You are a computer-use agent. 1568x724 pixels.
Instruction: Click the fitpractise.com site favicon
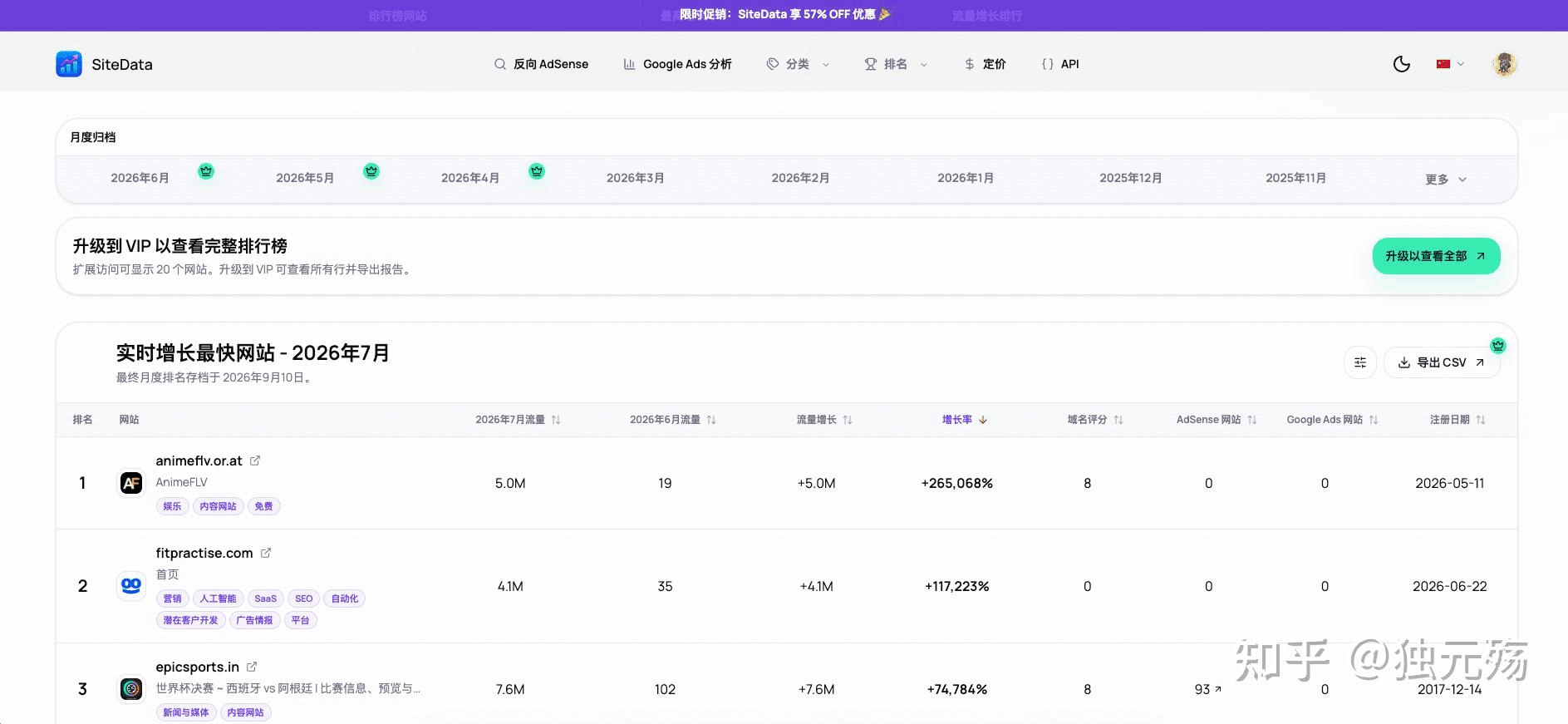pos(131,586)
